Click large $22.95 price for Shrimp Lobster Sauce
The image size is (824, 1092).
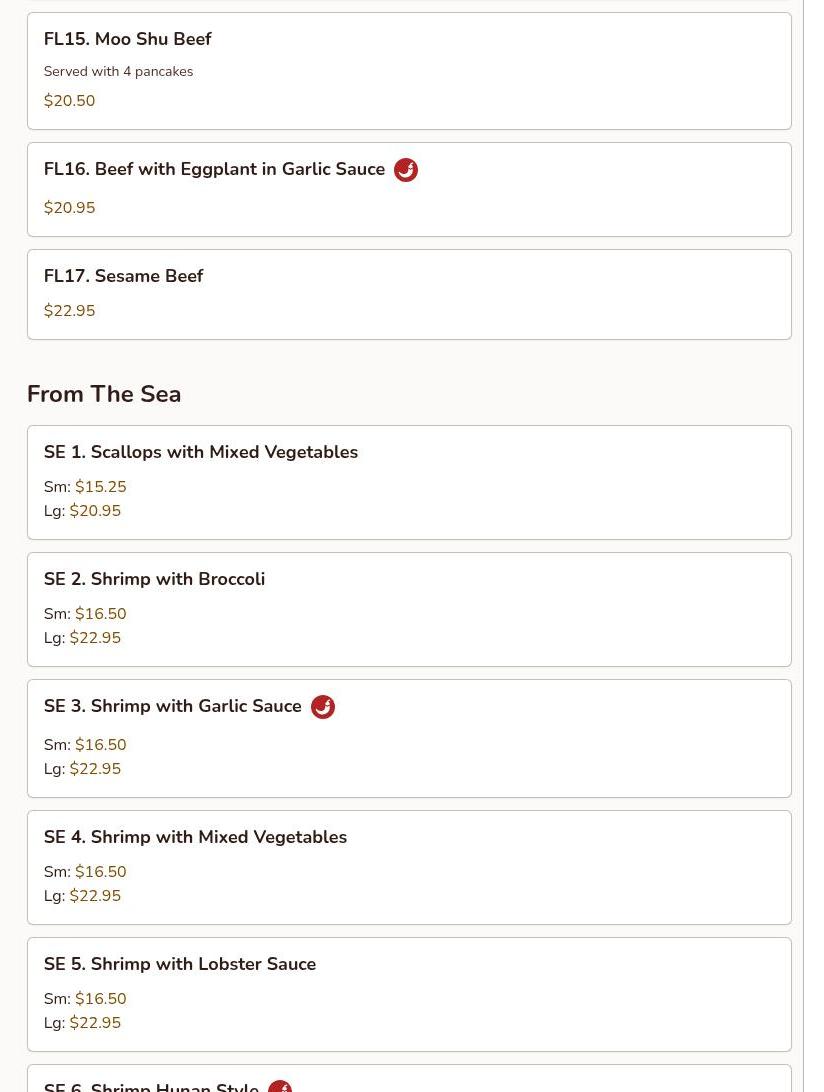(95, 1023)
